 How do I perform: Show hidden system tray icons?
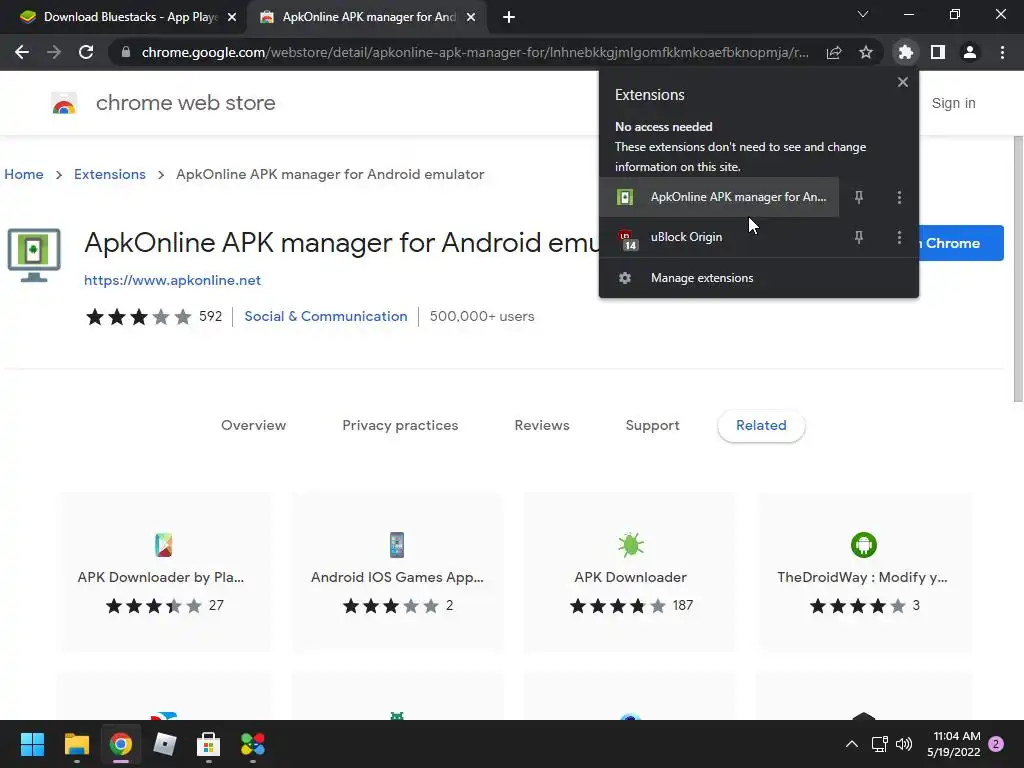click(x=852, y=744)
